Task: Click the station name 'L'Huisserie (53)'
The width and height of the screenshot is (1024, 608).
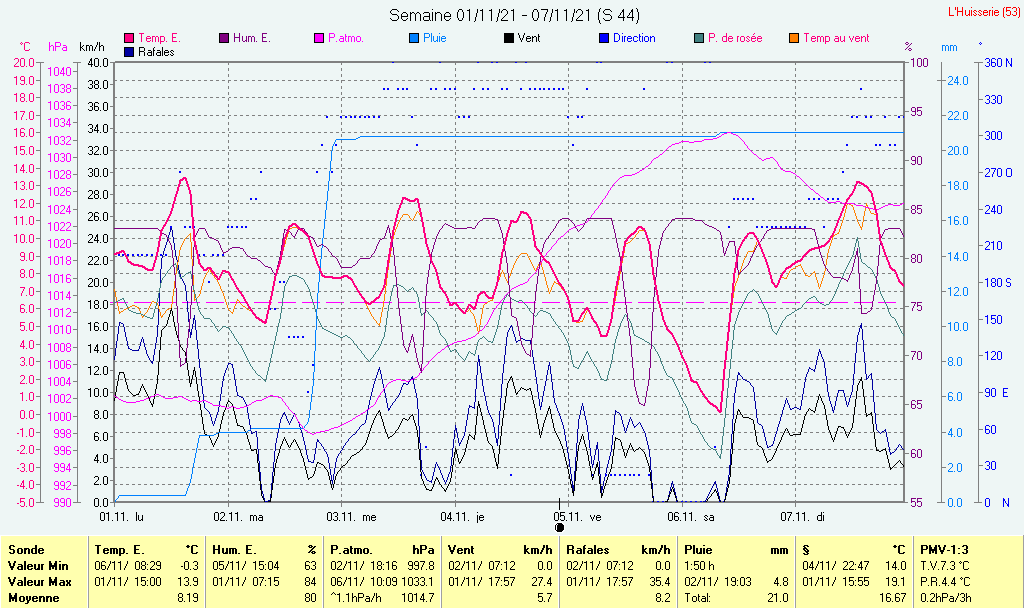Action: pos(984,12)
